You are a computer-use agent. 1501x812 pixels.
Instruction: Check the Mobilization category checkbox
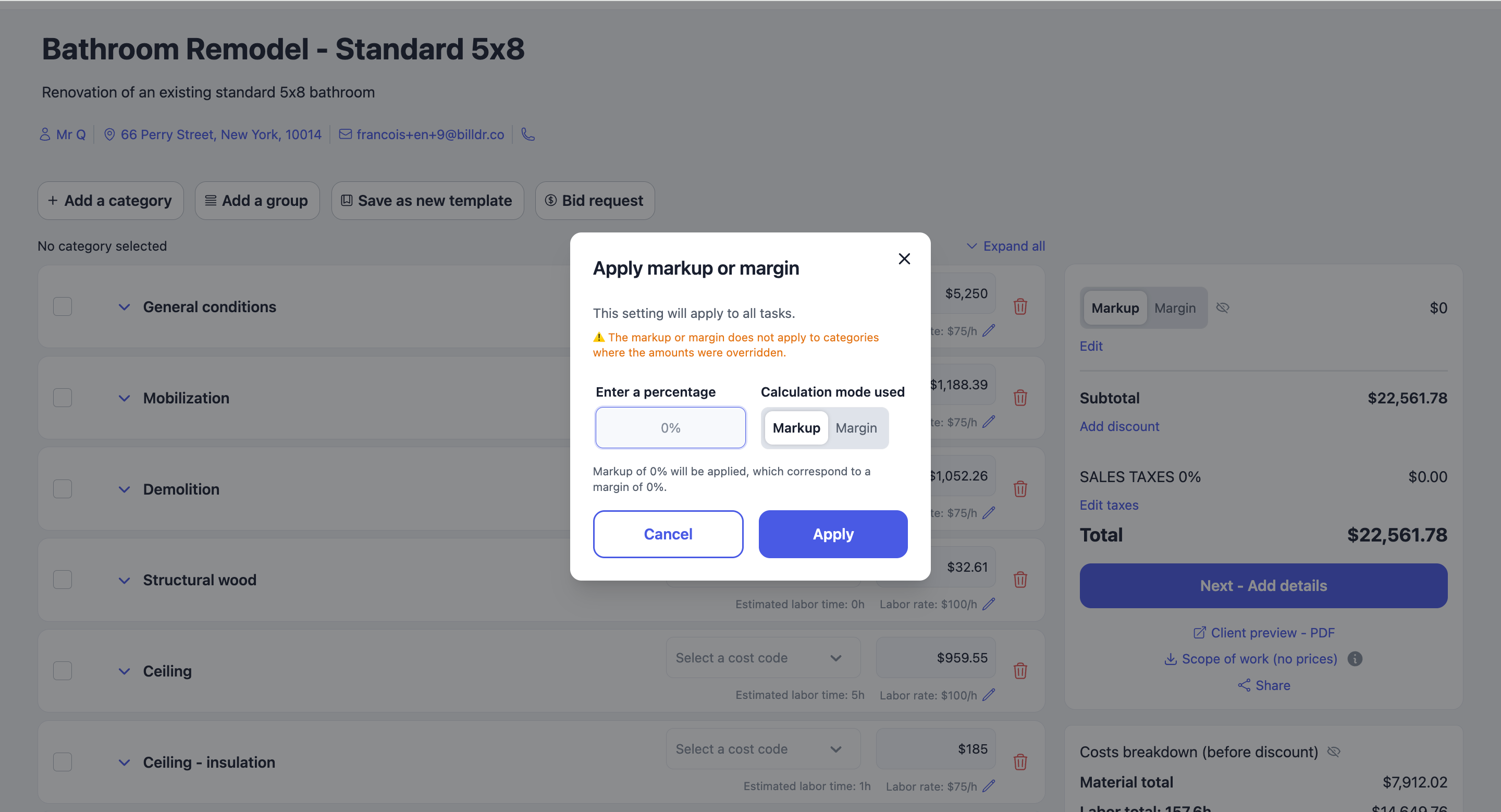pyautogui.click(x=63, y=398)
